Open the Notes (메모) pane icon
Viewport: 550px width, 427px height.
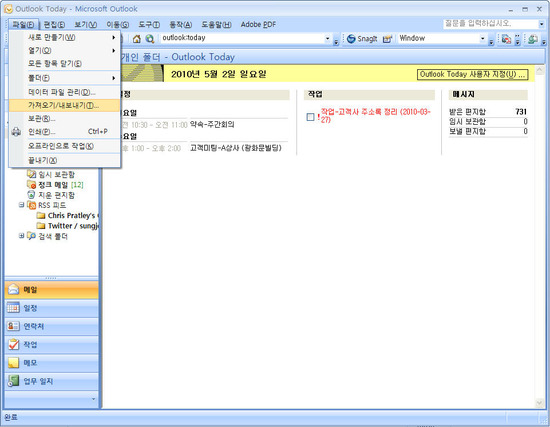[13, 362]
